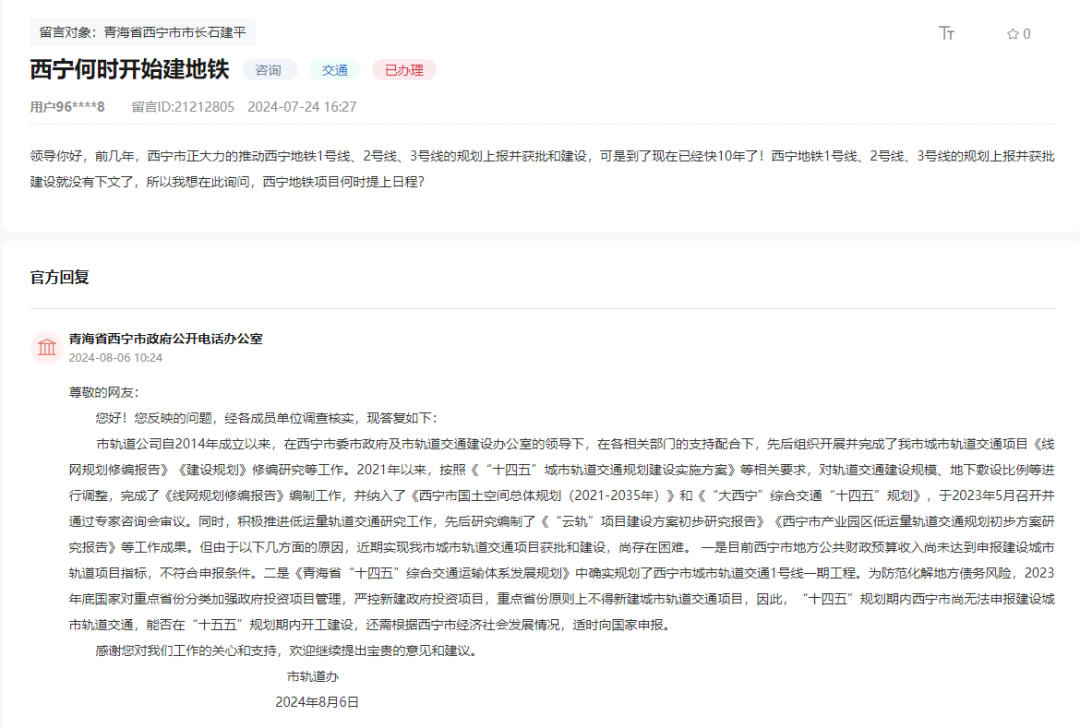Expand the 官方回复 section header
The image size is (1080, 728).
60,276
